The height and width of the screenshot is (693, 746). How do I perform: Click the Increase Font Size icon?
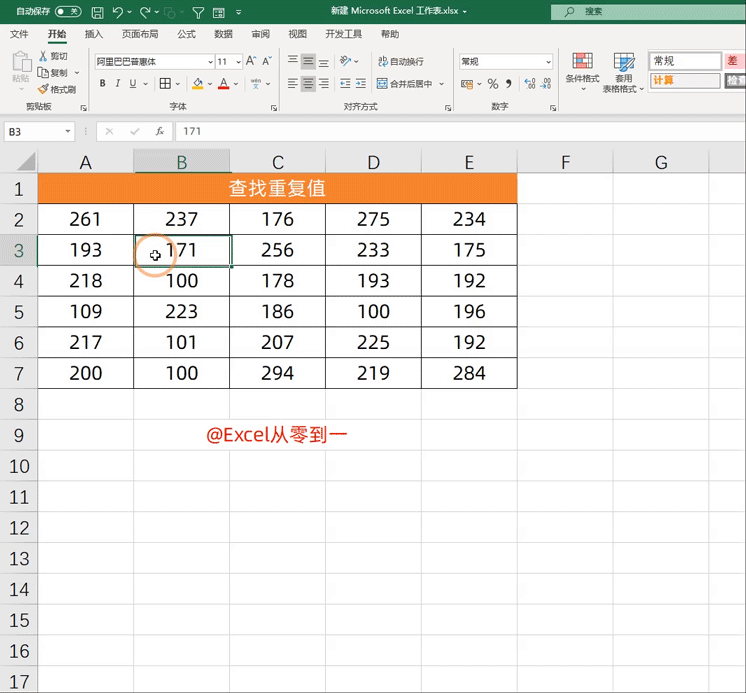(x=251, y=61)
